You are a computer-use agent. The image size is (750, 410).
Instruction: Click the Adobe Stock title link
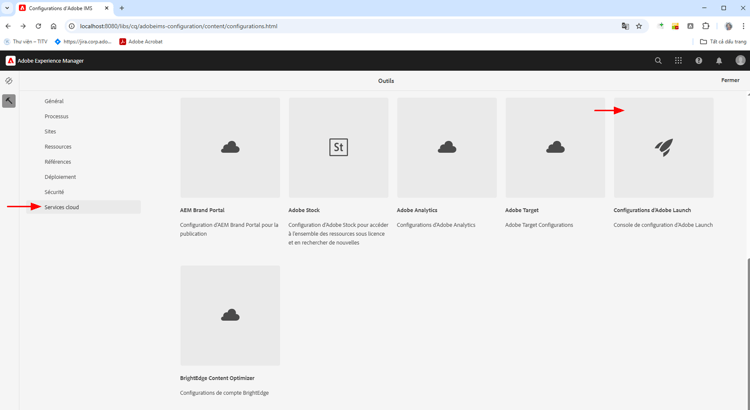[304, 210]
